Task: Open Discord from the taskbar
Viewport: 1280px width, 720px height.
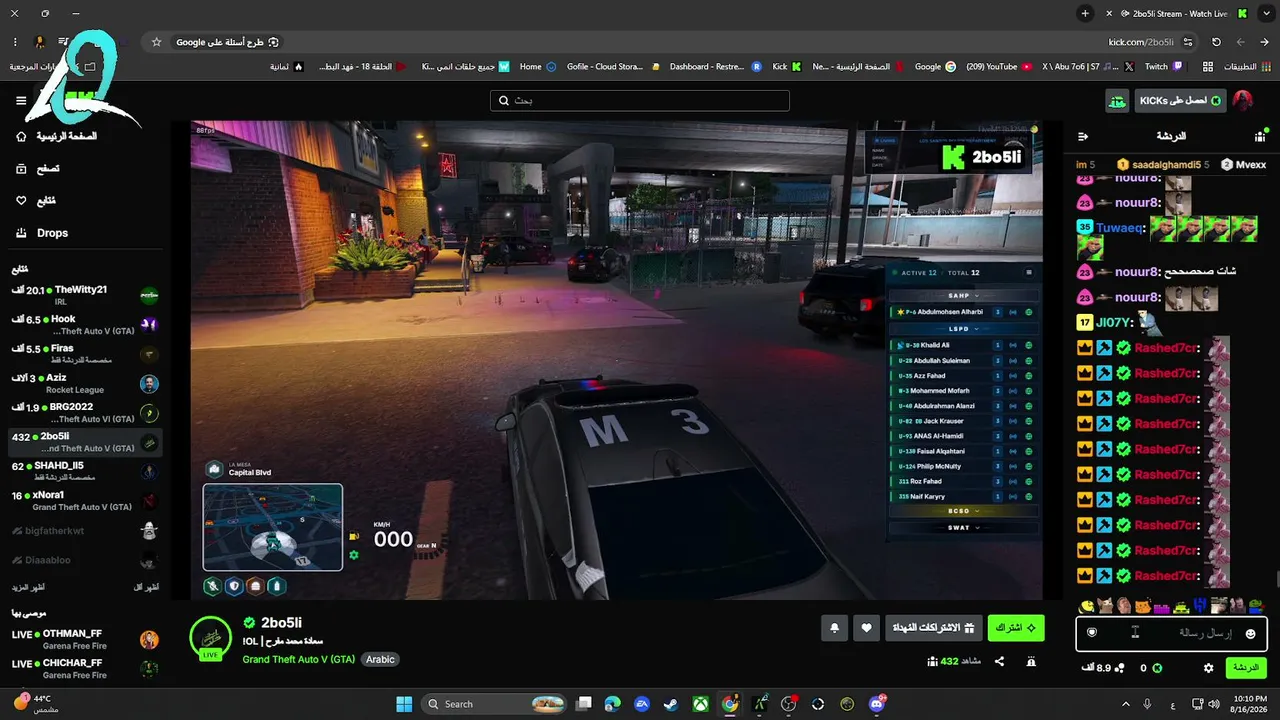Action: (878, 704)
